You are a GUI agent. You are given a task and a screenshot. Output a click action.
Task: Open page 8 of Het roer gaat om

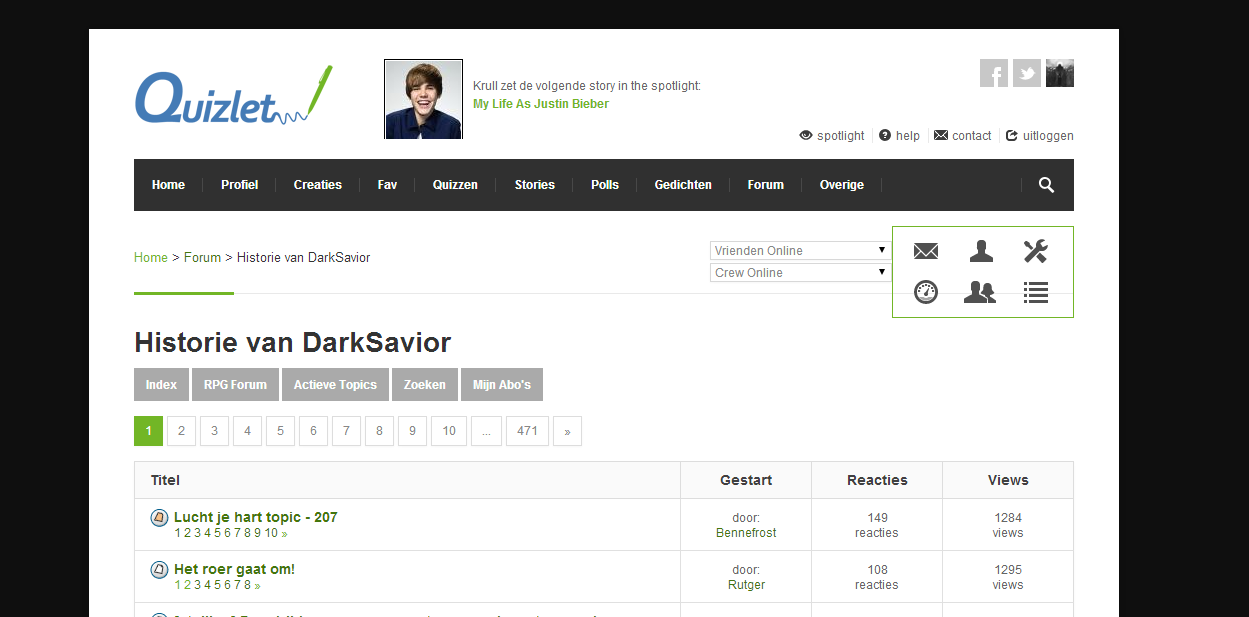(248, 585)
